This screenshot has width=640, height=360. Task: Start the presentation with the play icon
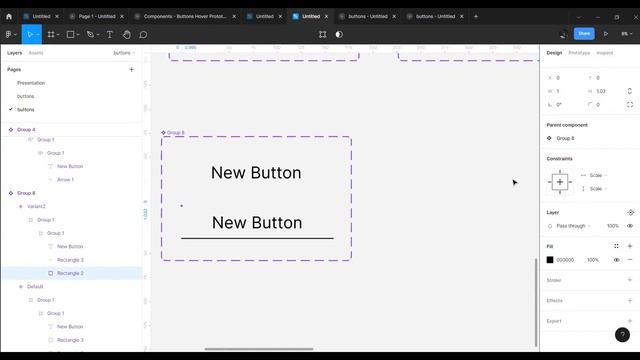click(606, 34)
